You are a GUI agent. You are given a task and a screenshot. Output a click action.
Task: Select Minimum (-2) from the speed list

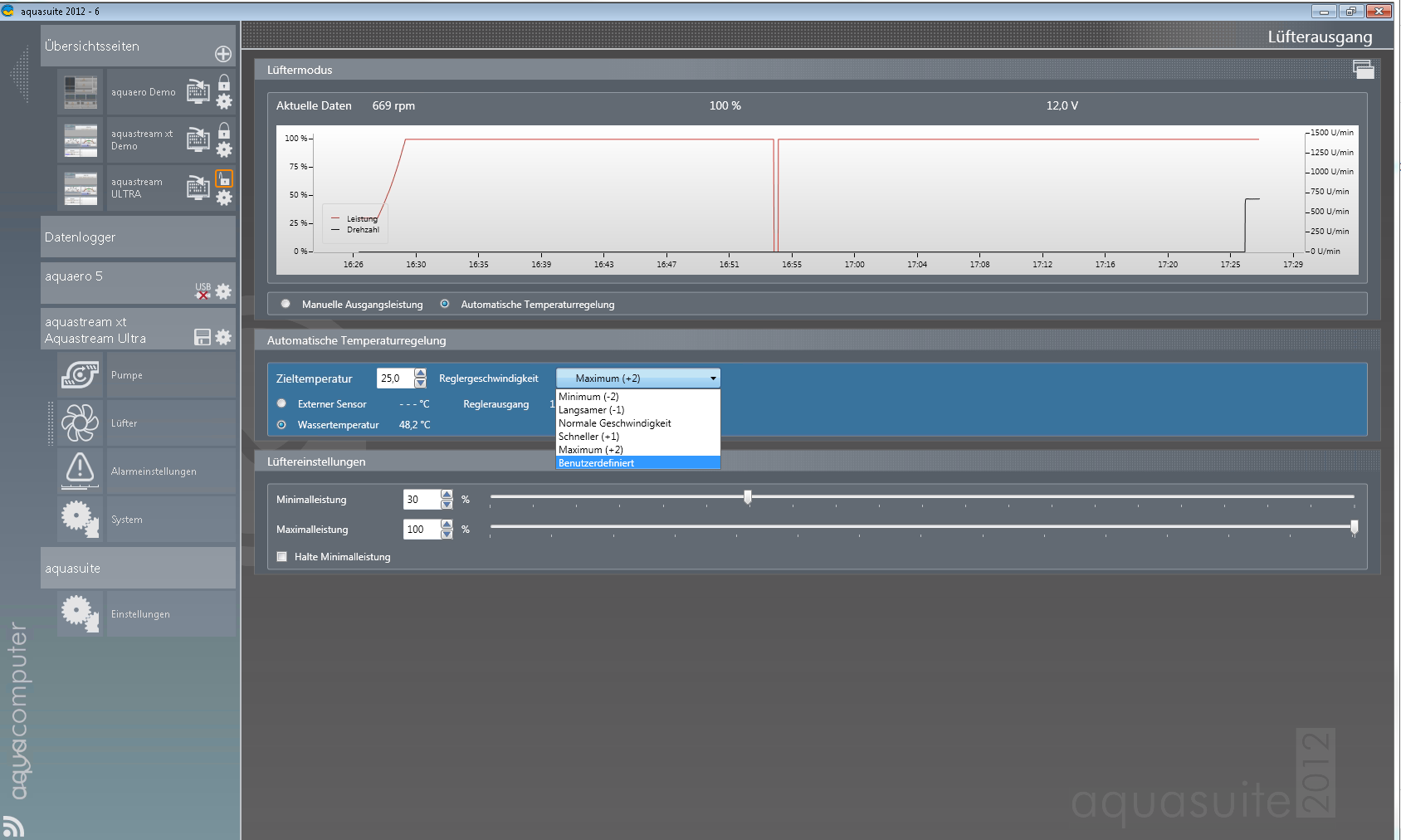click(x=638, y=397)
